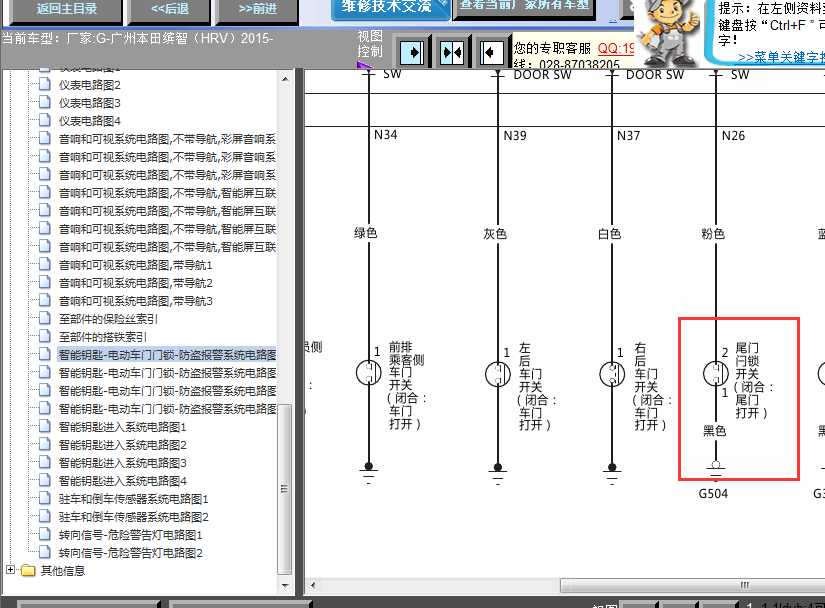Click the 尾门闩锁开关 switch symbol

click(x=716, y=373)
